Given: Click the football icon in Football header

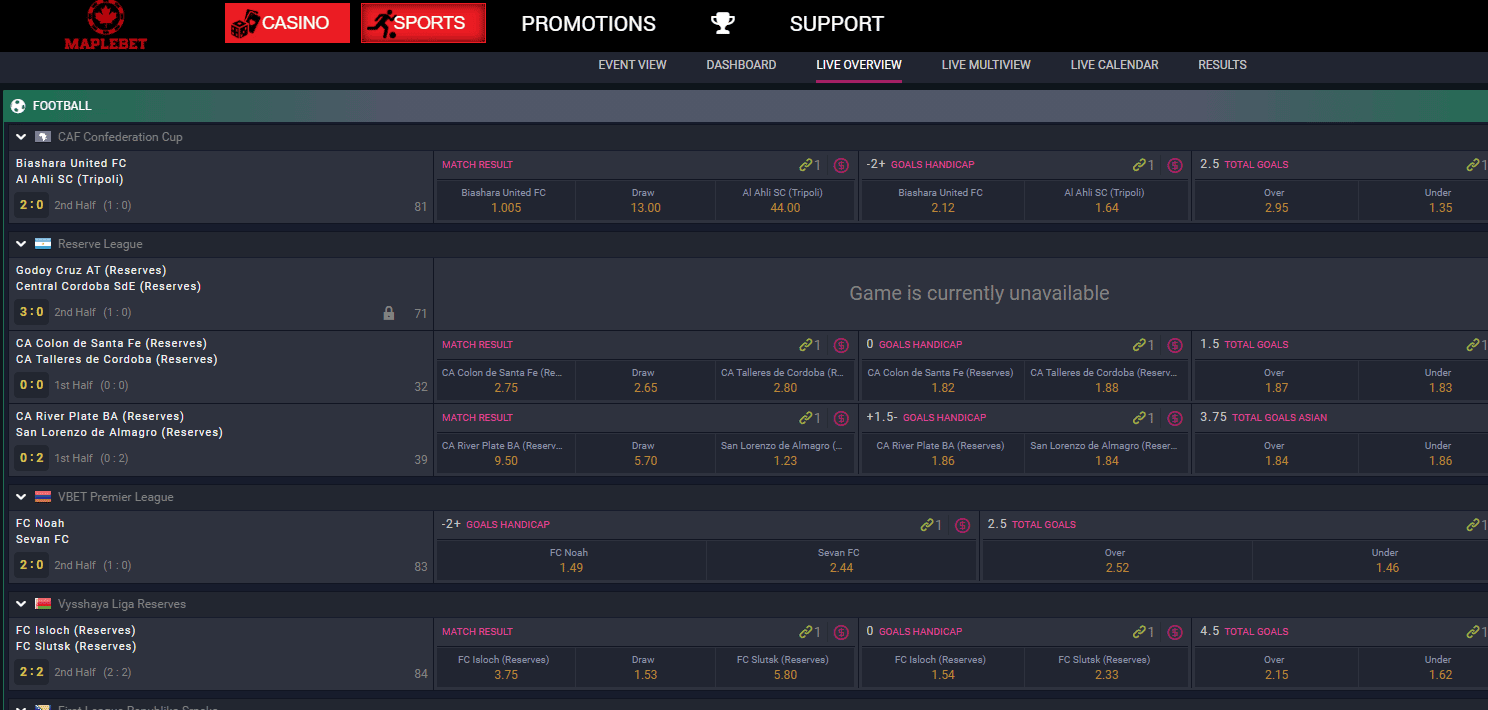Looking at the screenshot, I should (x=18, y=106).
